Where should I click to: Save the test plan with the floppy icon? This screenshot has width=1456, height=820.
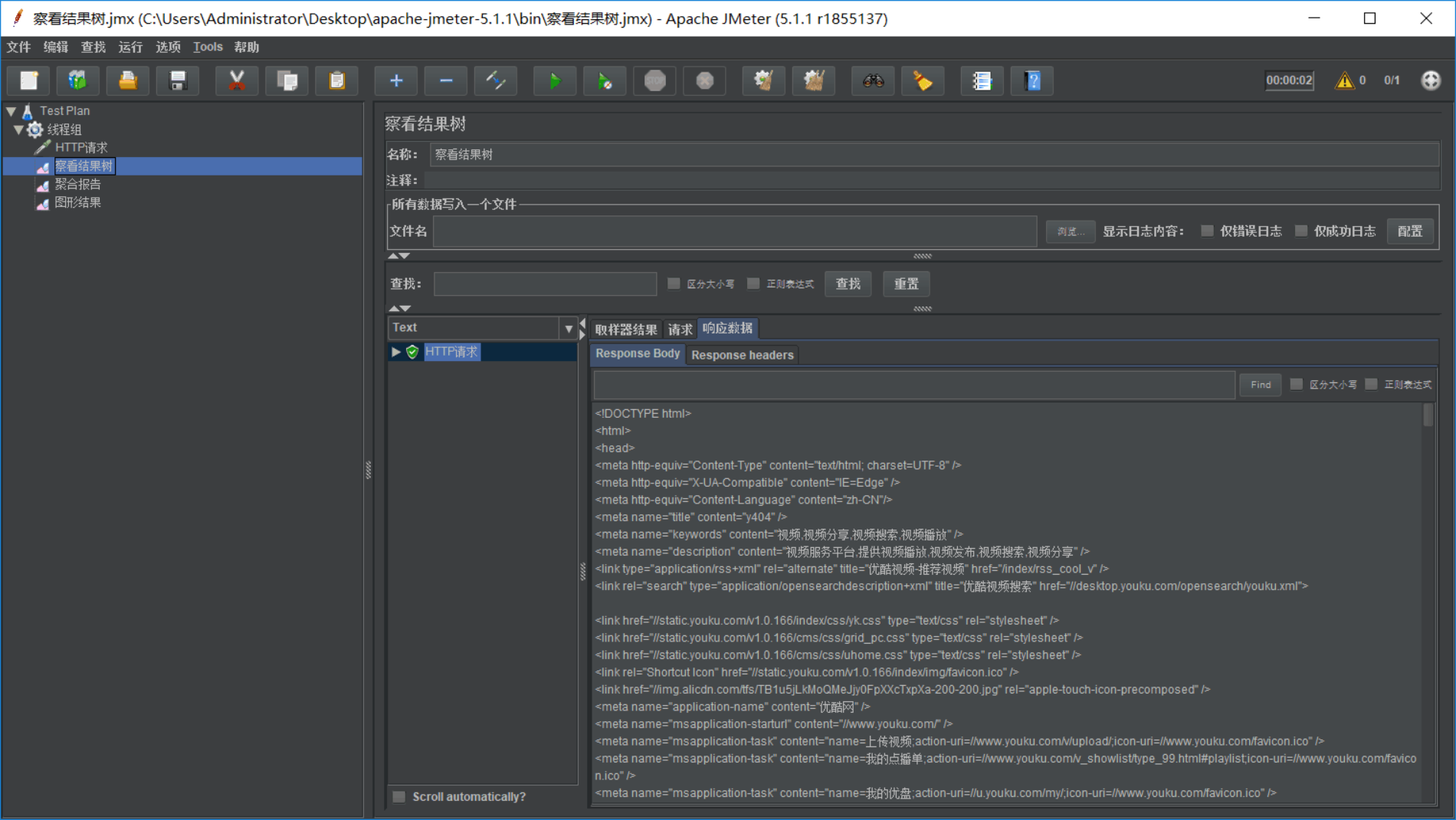point(178,80)
